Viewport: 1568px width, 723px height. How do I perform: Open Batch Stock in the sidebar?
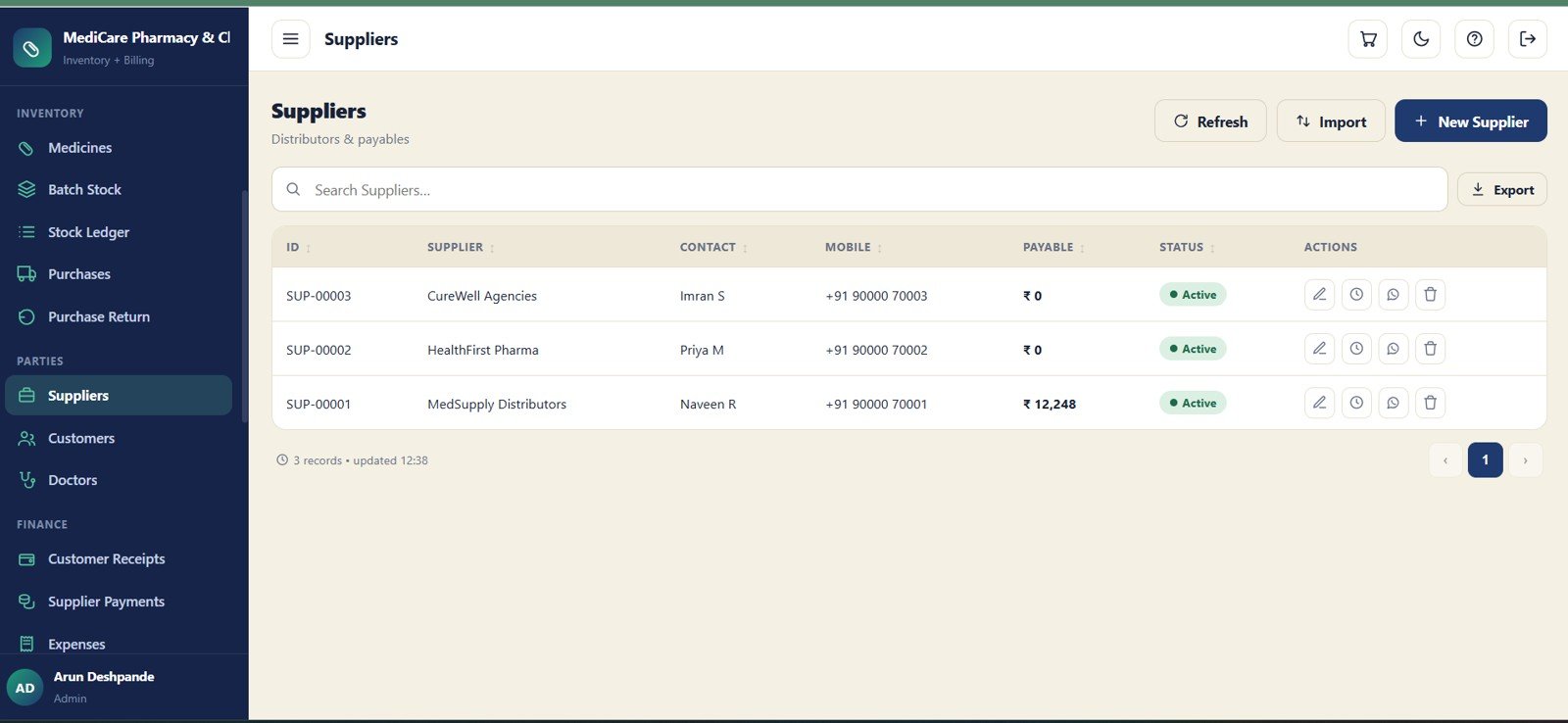pyautogui.click(x=119, y=190)
